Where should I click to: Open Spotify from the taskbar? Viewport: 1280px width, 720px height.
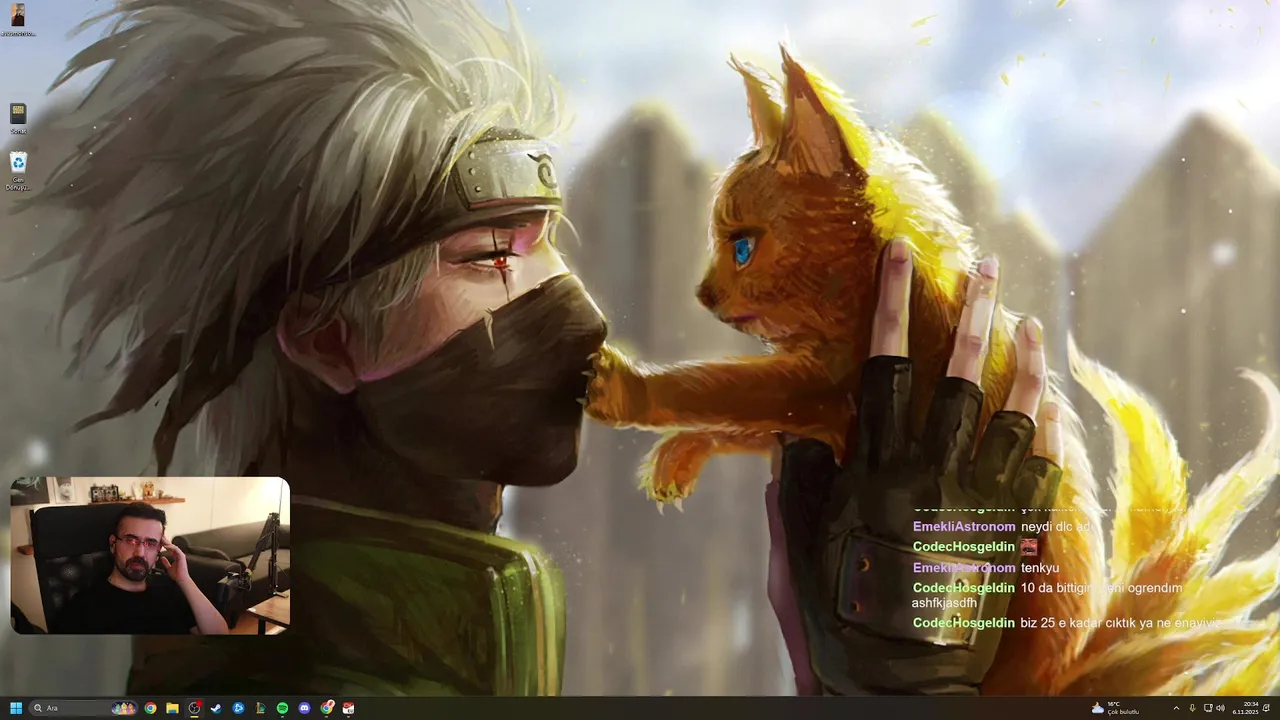(x=282, y=708)
